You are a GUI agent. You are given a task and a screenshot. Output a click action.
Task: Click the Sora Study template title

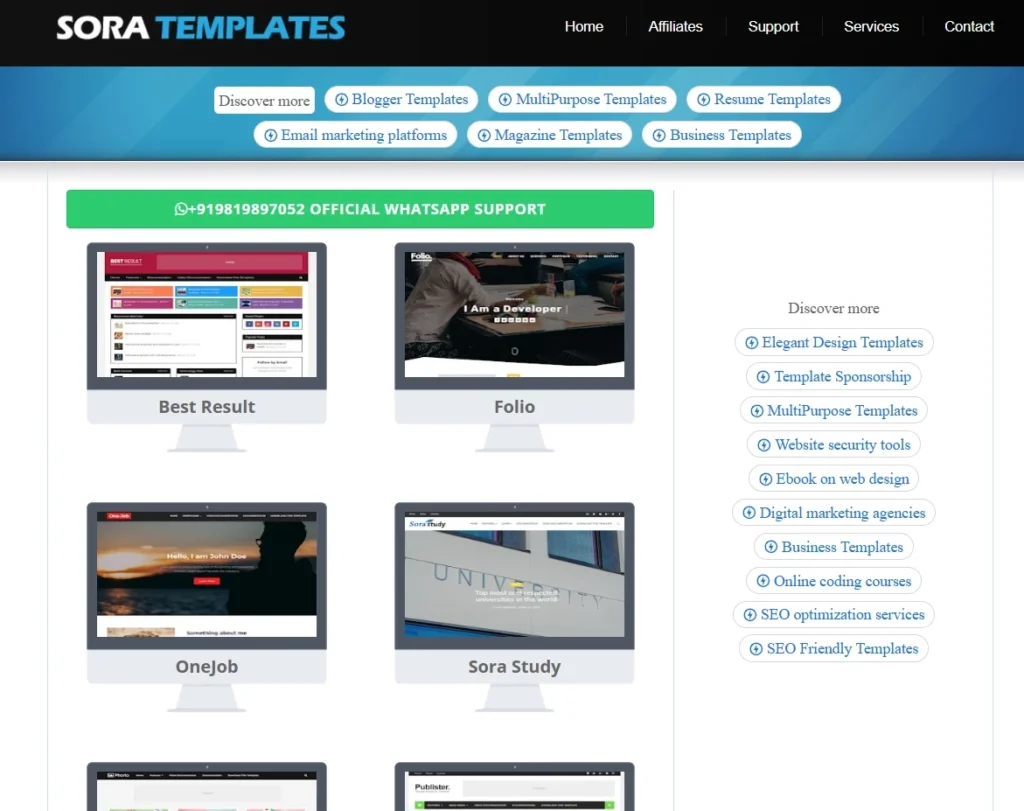(x=515, y=667)
